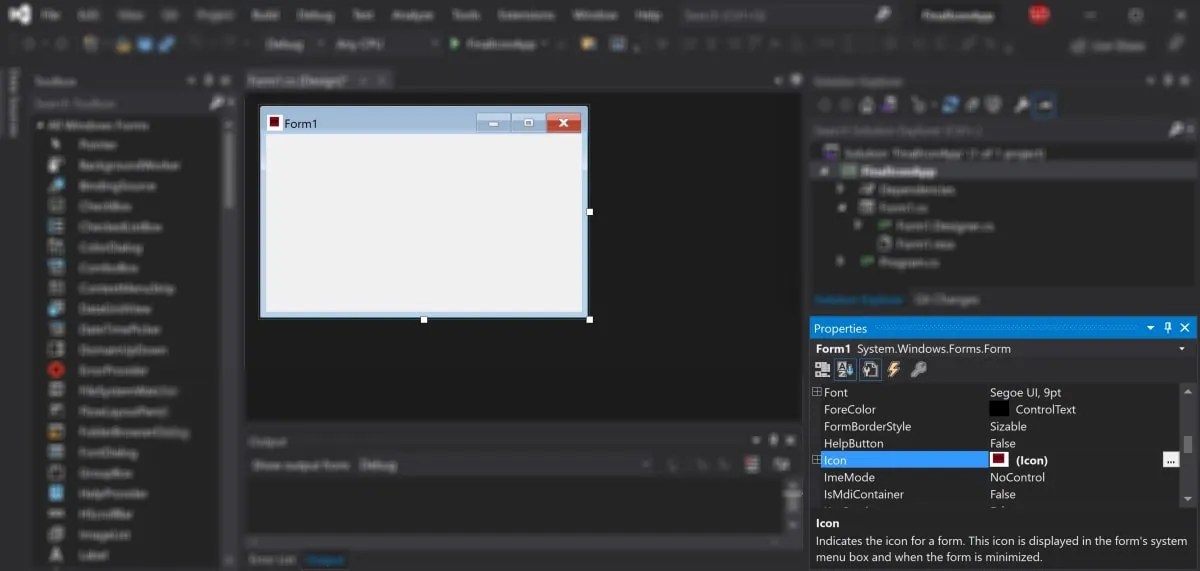Click Properties scrollbar down arrow

pos(1188,498)
